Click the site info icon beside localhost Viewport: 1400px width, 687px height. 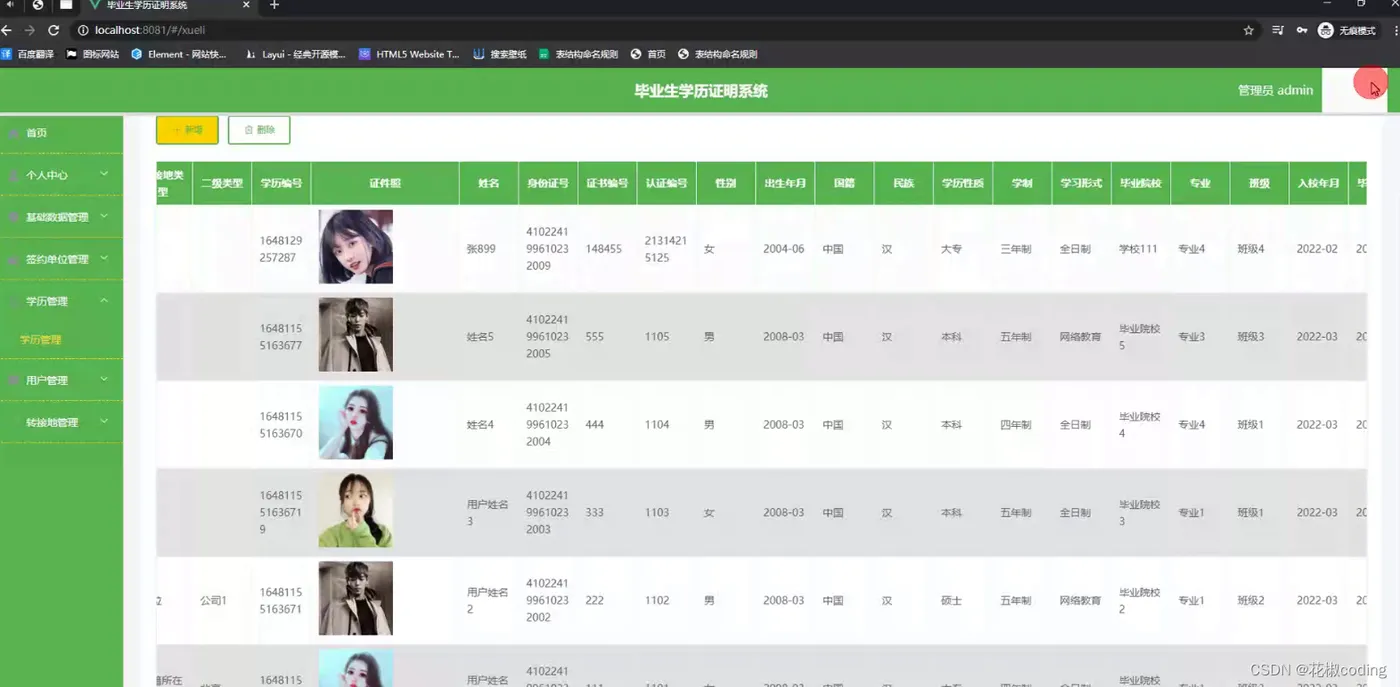click(83, 30)
